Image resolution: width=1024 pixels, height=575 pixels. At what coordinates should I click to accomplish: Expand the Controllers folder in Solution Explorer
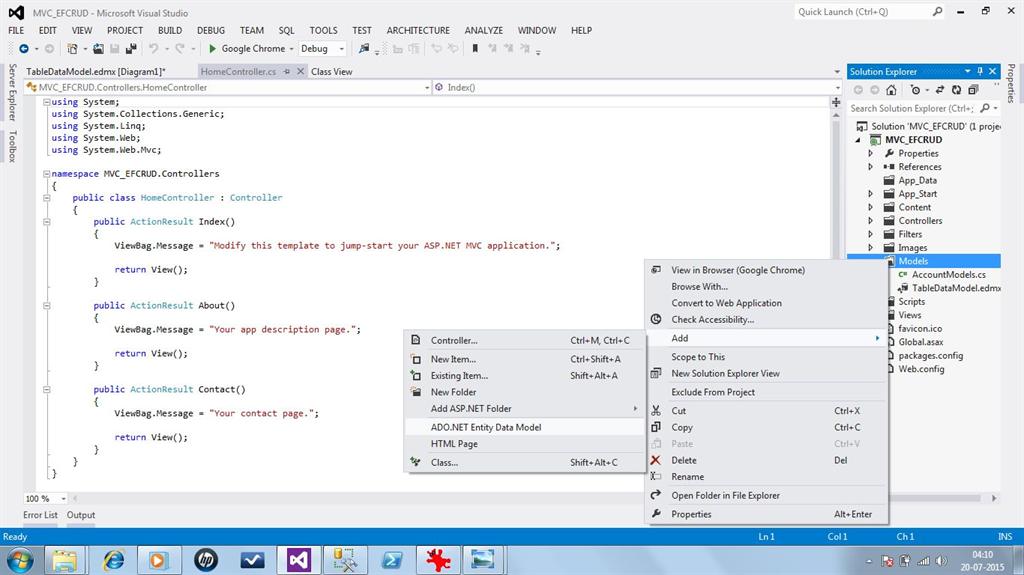point(871,221)
